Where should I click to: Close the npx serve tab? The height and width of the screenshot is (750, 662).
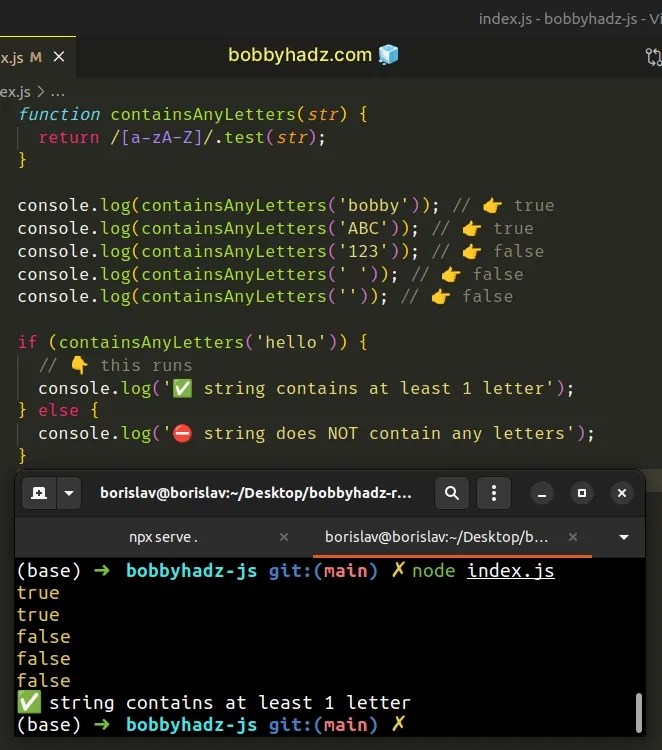(x=284, y=537)
